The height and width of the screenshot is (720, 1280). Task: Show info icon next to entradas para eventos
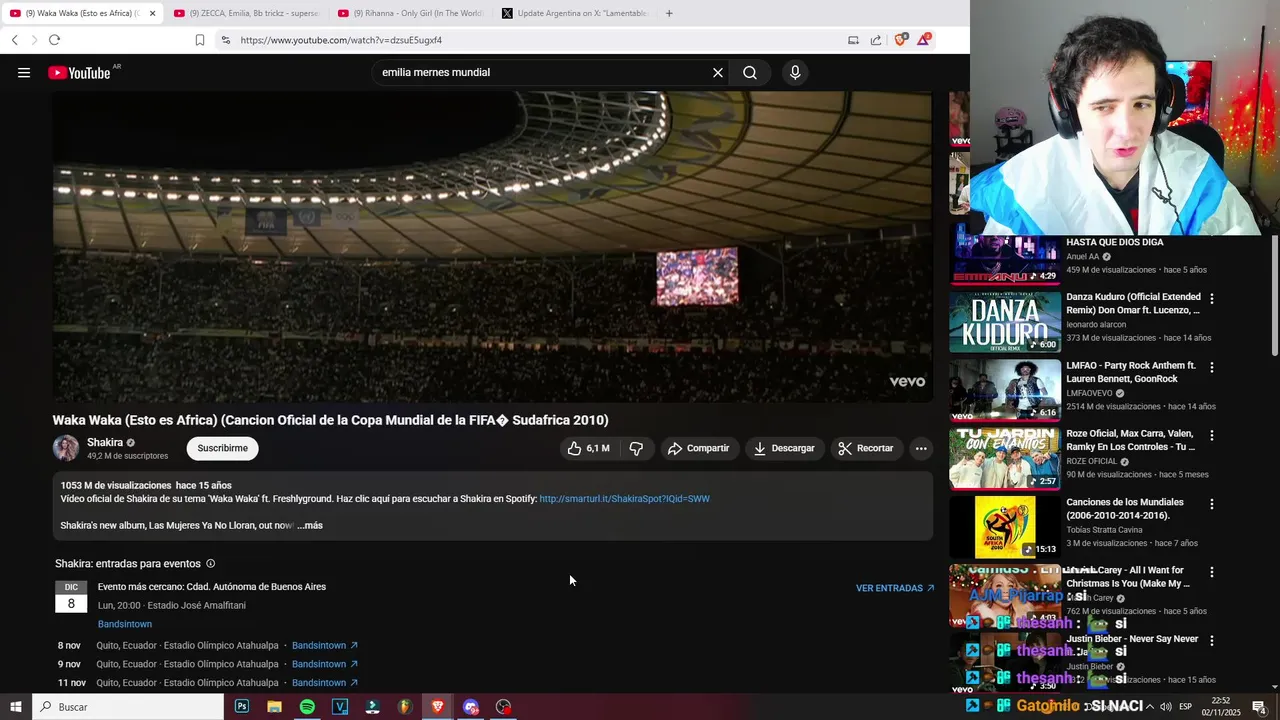tap(210, 564)
